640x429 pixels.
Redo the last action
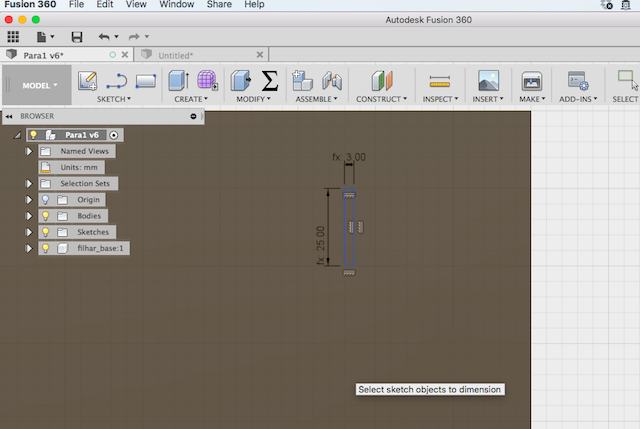(x=134, y=37)
